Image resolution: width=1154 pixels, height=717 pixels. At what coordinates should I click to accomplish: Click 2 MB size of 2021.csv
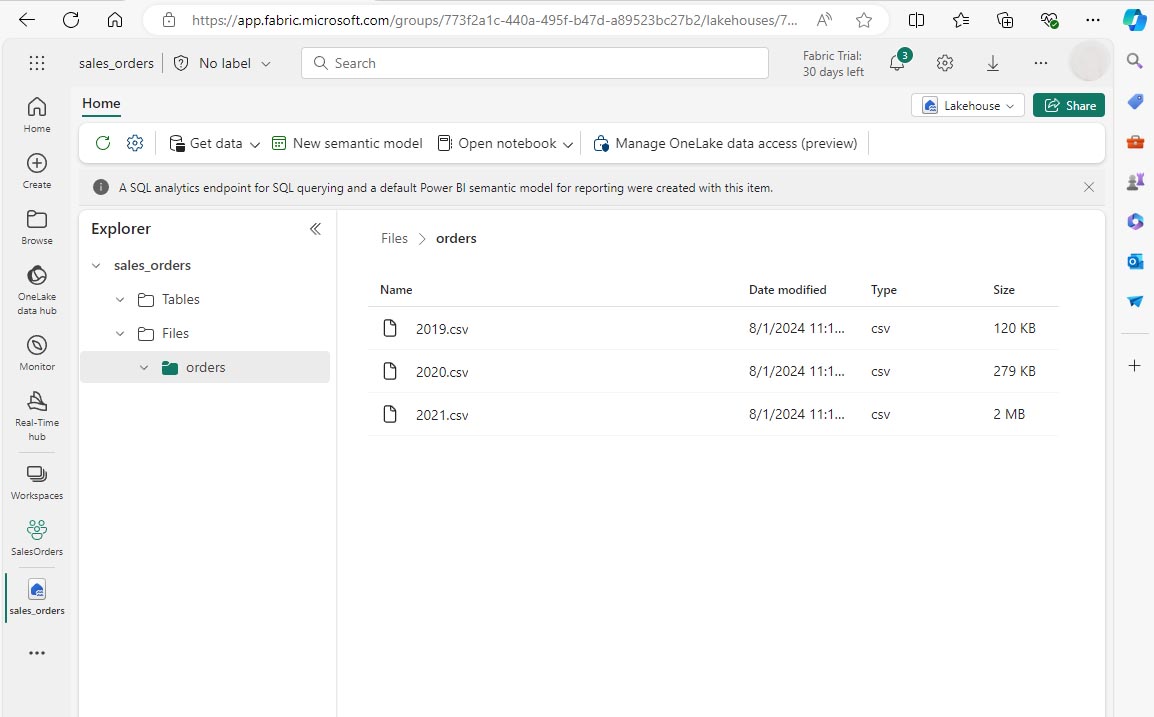click(x=1009, y=414)
